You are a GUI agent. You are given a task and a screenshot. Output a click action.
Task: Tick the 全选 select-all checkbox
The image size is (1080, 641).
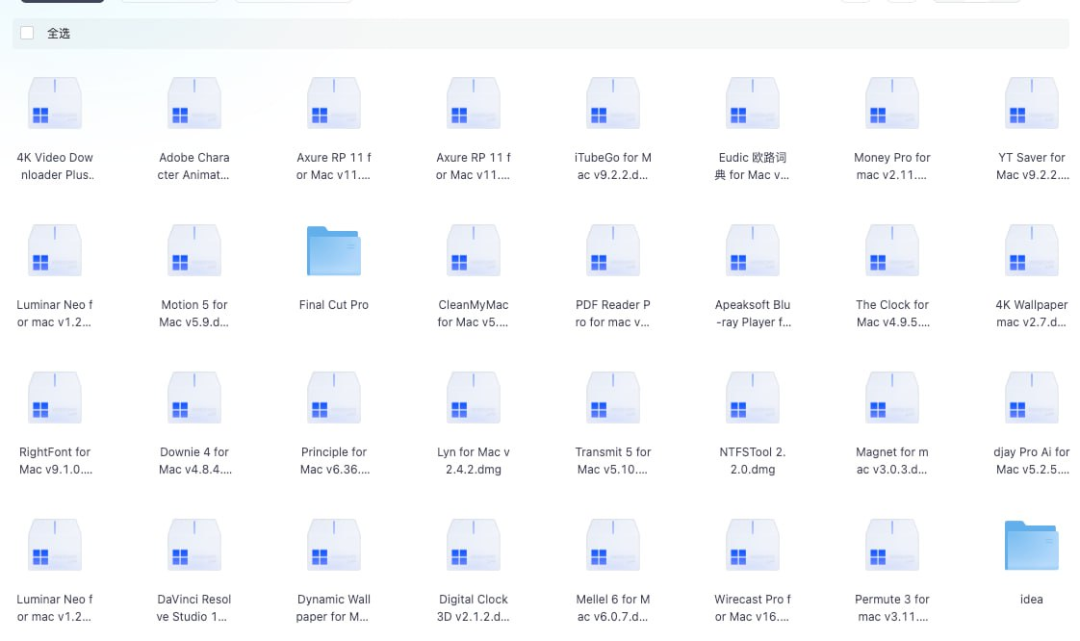27,33
